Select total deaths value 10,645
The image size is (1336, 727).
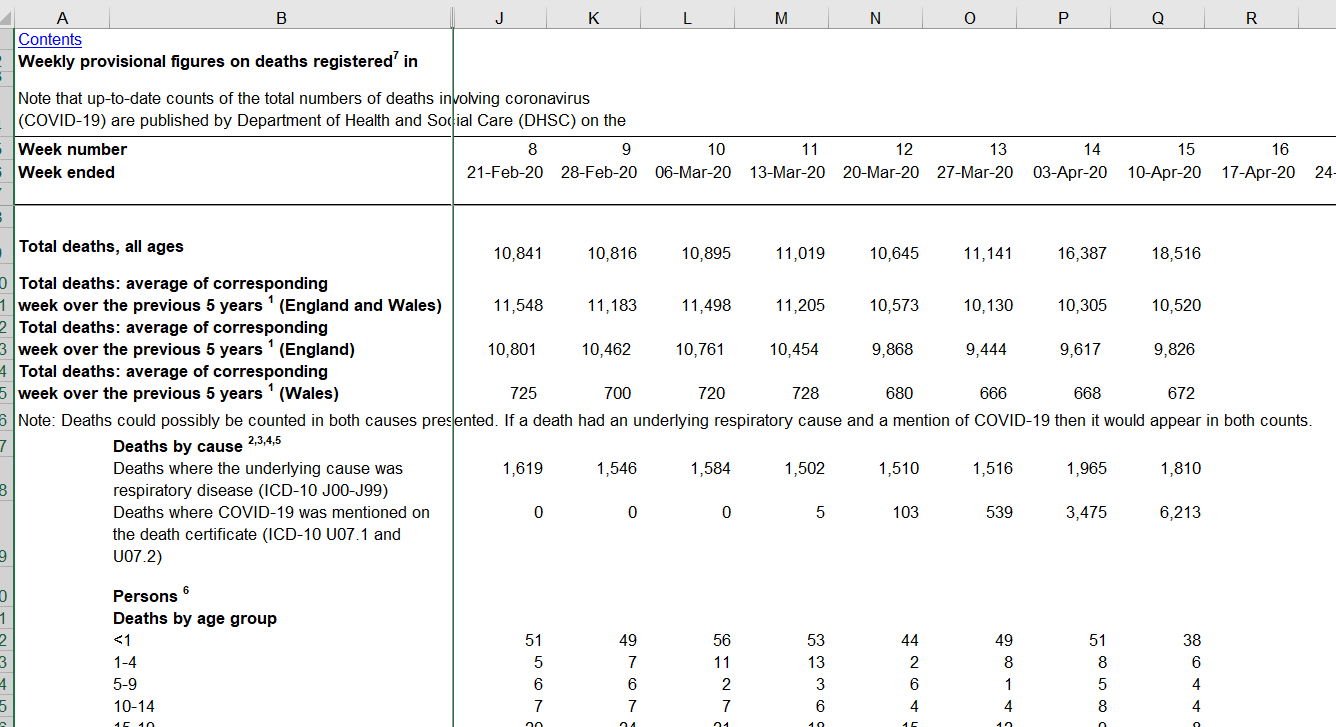point(894,254)
